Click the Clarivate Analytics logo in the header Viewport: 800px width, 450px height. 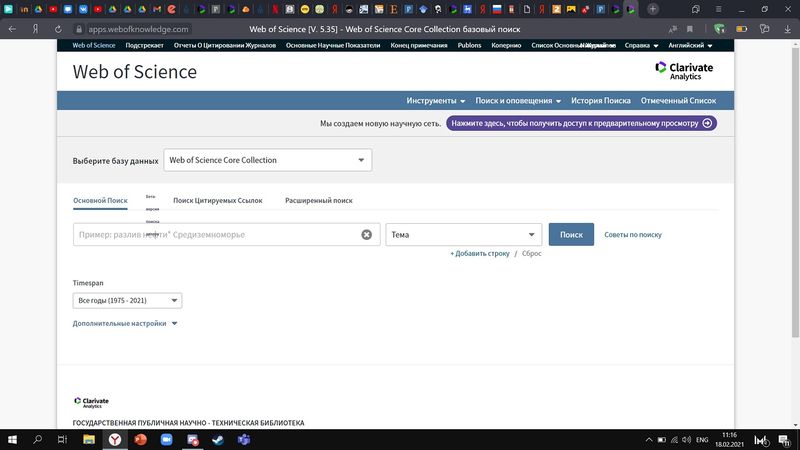click(x=684, y=71)
